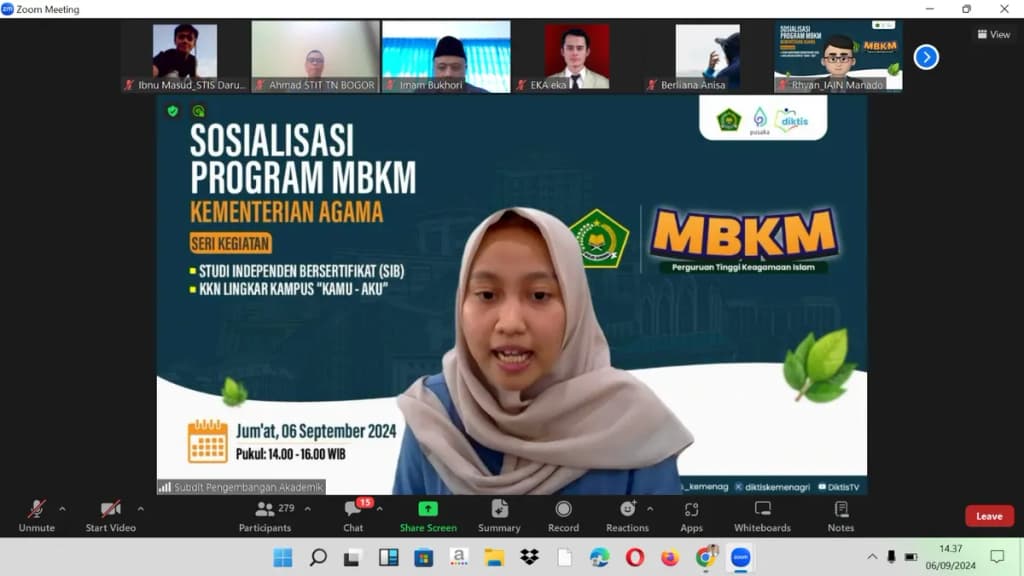Expand the arrow next to Chat
The width and height of the screenshot is (1024, 576).
click(x=379, y=509)
